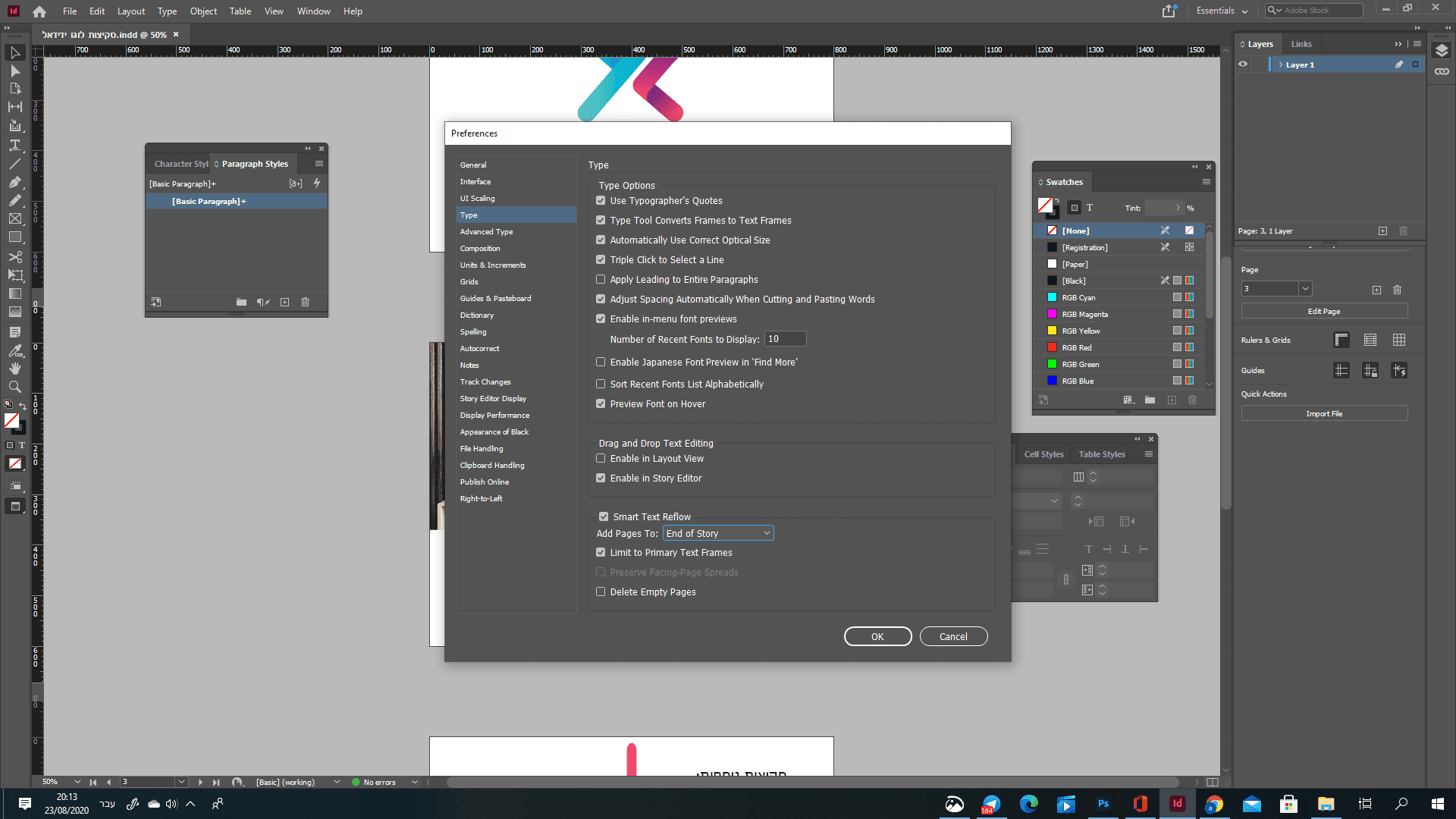Select the Zoom tool

(x=14, y=387)
